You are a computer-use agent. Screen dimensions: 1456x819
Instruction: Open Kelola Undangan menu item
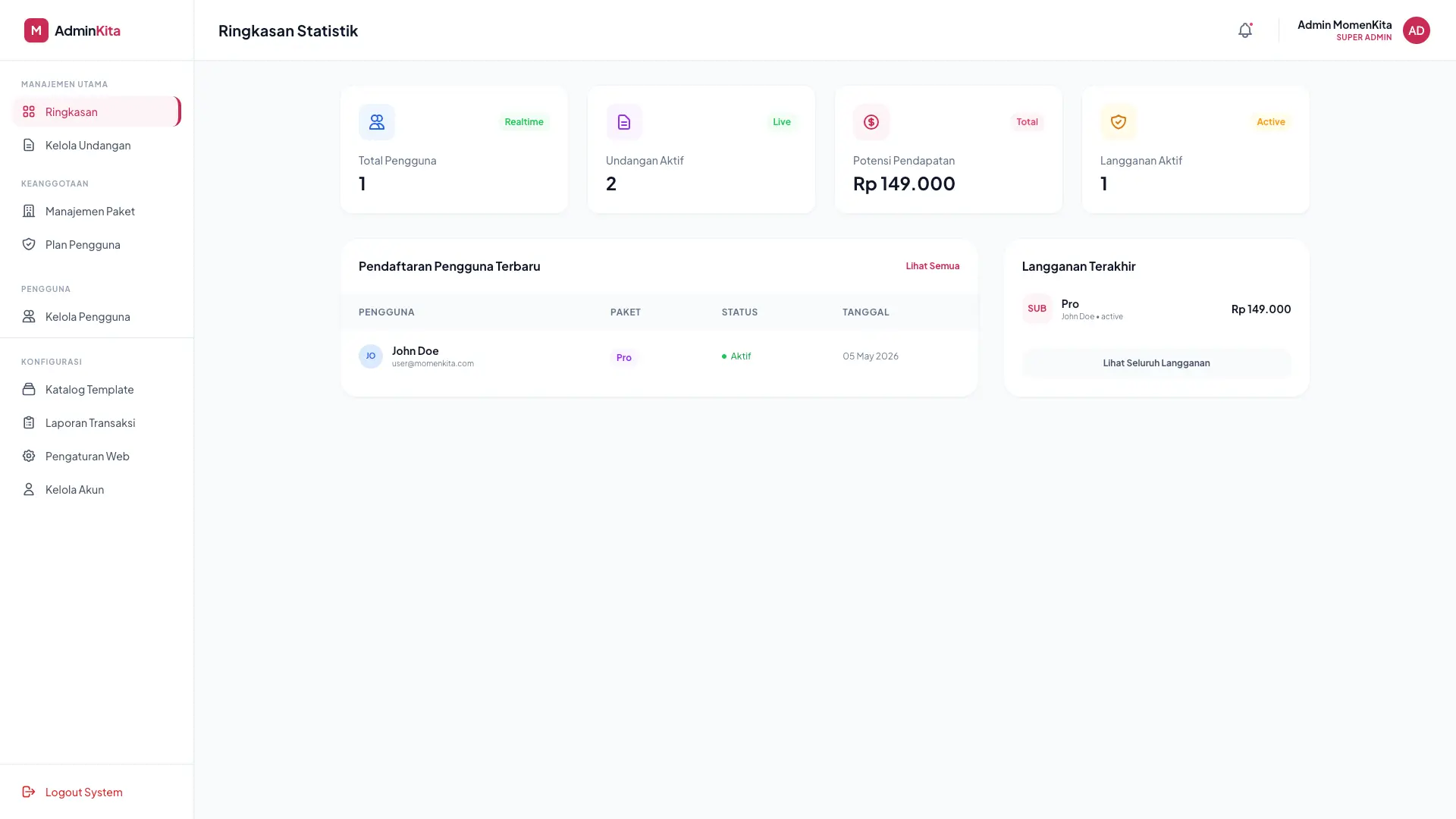tap(96, 145)
